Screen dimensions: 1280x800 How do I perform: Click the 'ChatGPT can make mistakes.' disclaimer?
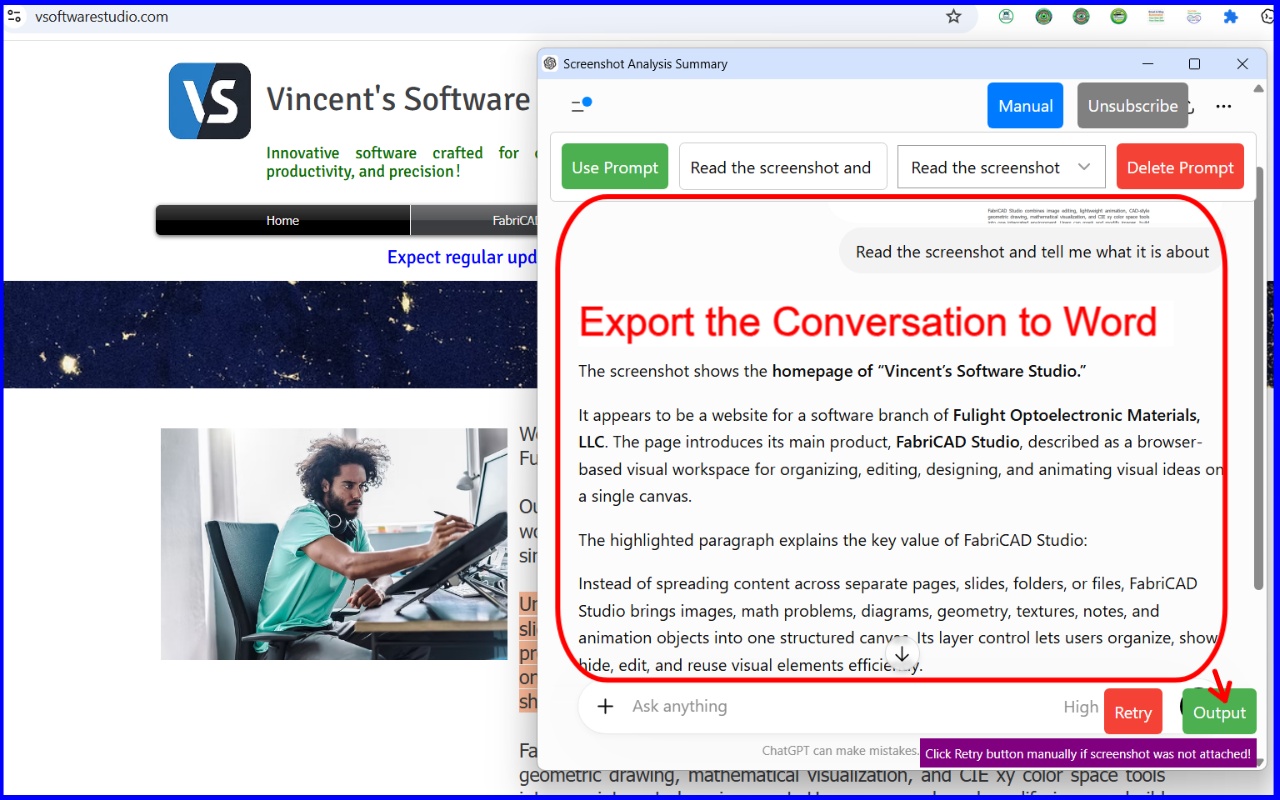click(840, 751)
